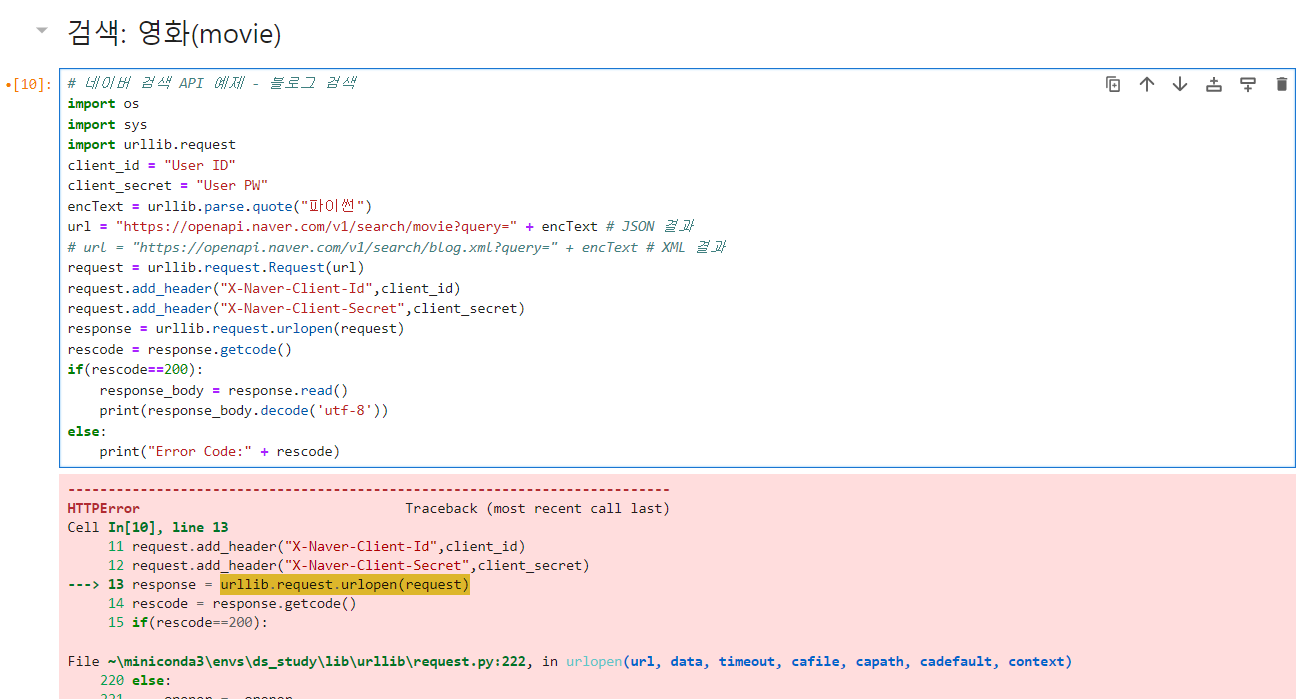
Task: Place cursor on the client_id assignment line
Action: coord(150,165)
